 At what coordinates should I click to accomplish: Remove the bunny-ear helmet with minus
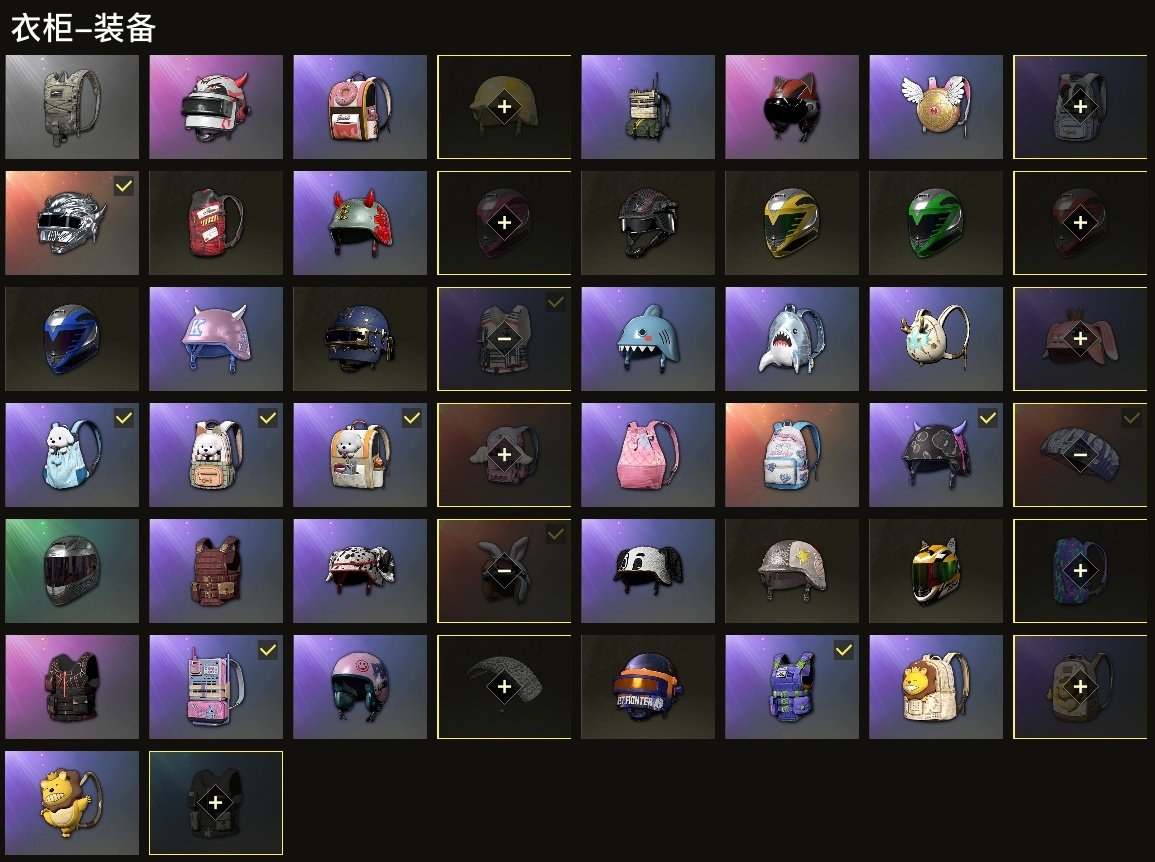504,571
